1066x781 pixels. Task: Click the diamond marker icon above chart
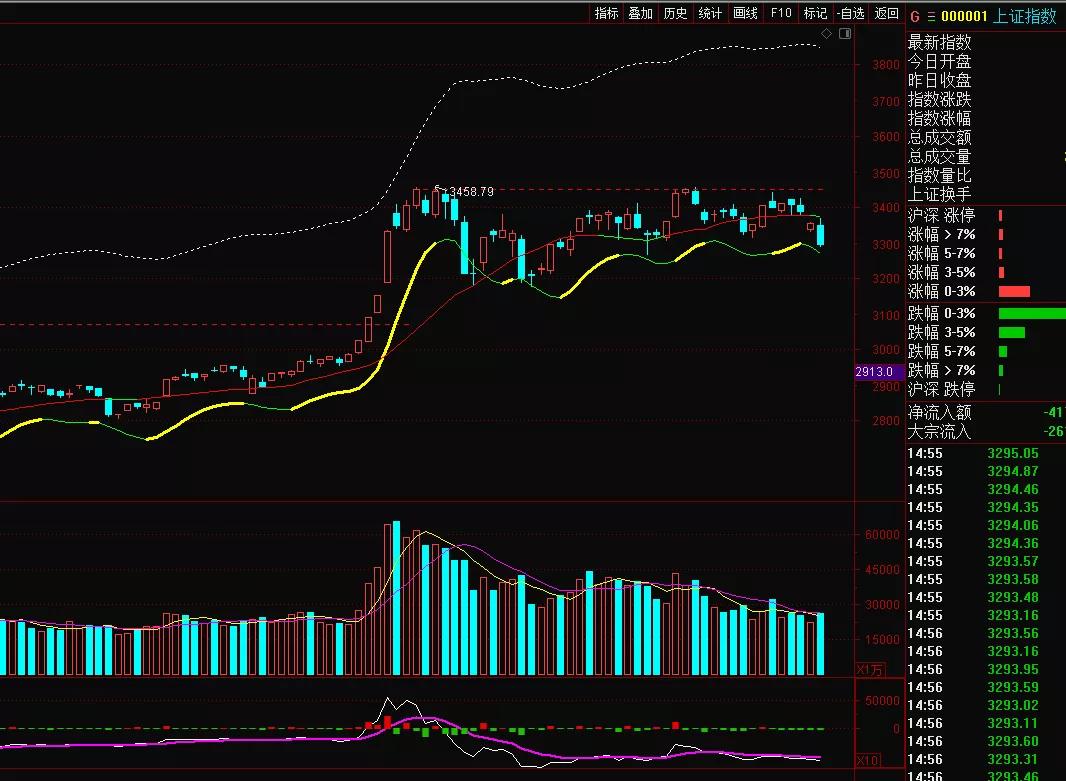(x=826, y=33)
